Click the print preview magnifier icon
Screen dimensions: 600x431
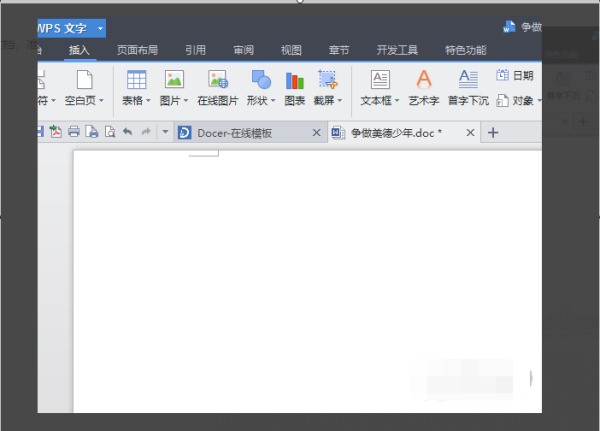click(110, 132)
